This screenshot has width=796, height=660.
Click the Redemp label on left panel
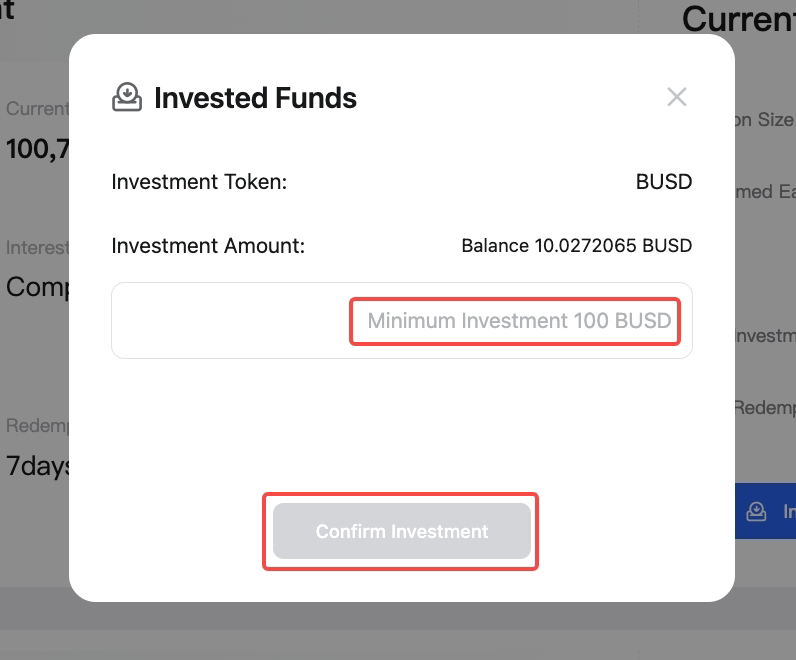(x=36, y=425)
